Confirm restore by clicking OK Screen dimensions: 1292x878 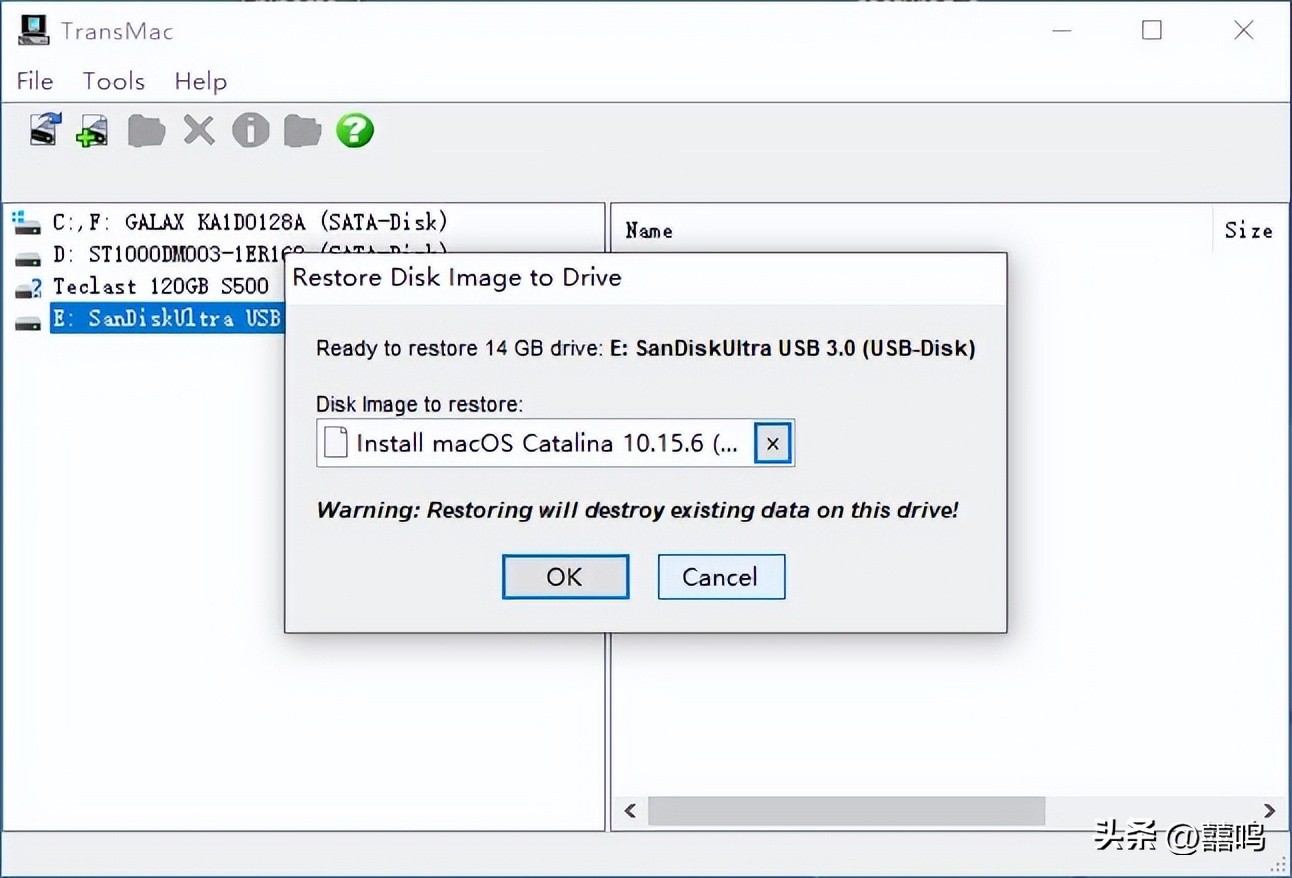point(564,576)
